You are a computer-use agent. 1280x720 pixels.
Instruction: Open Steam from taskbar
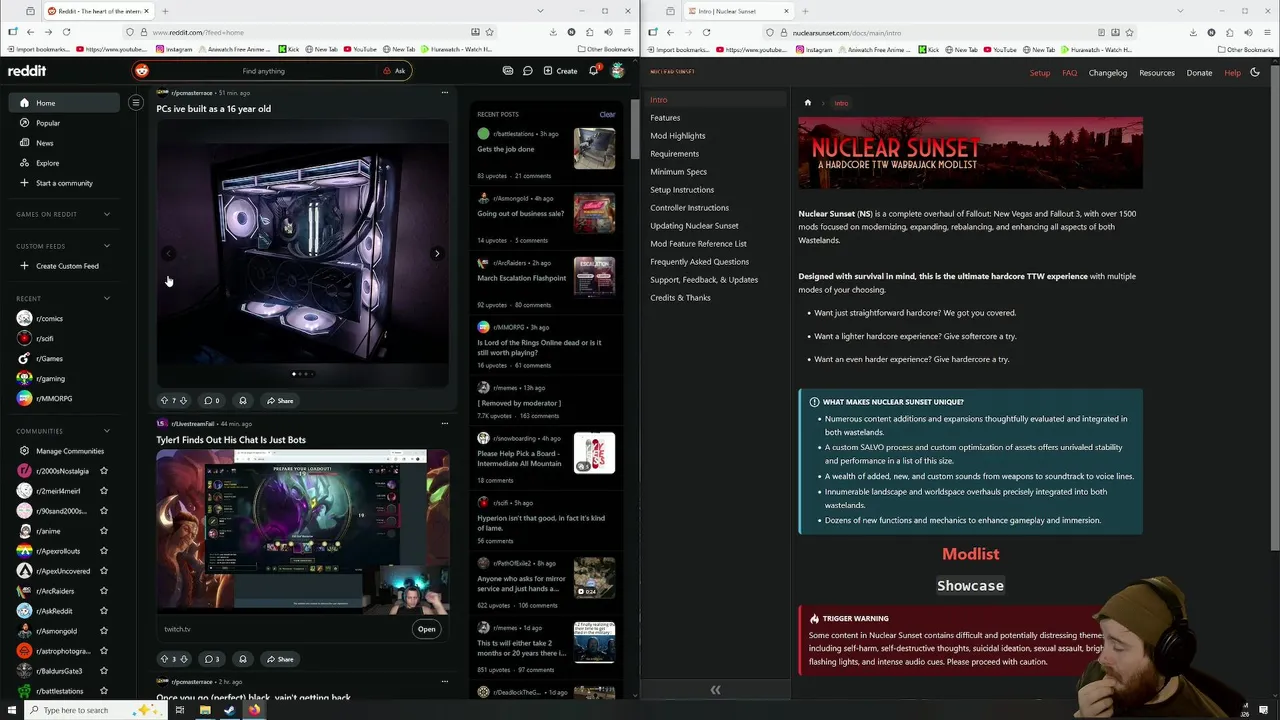point(229,710)
